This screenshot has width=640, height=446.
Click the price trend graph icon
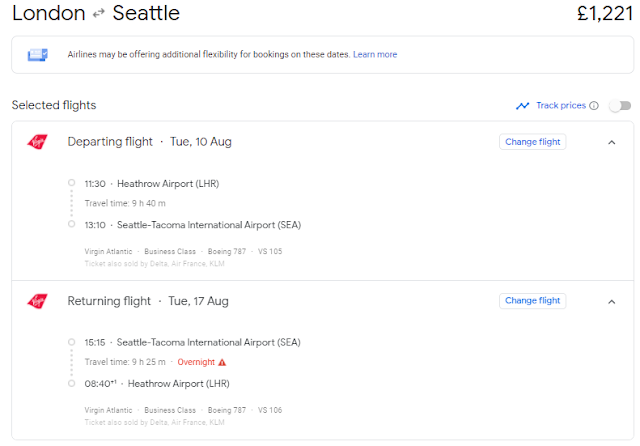pos(522,106)
